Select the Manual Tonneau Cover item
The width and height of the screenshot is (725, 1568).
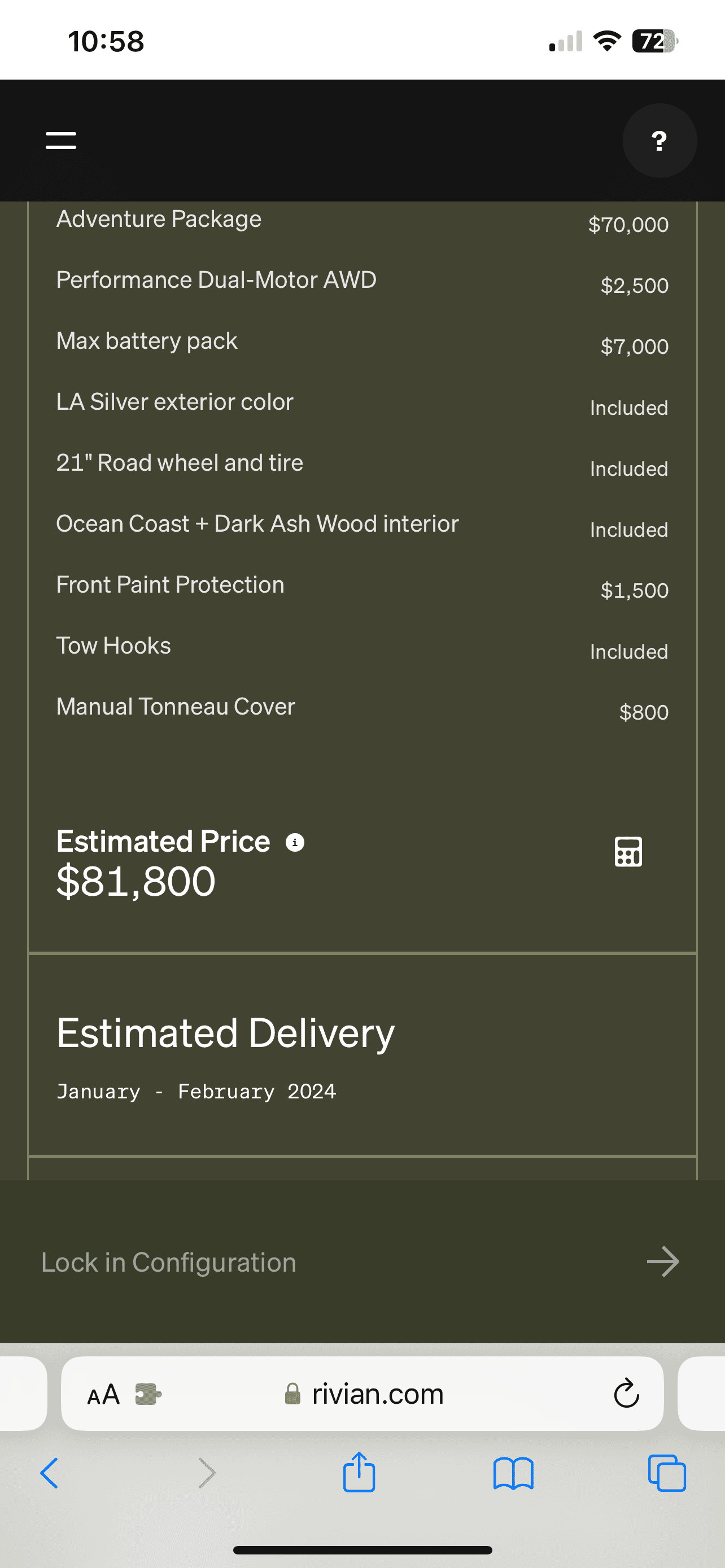click(362, 709)
